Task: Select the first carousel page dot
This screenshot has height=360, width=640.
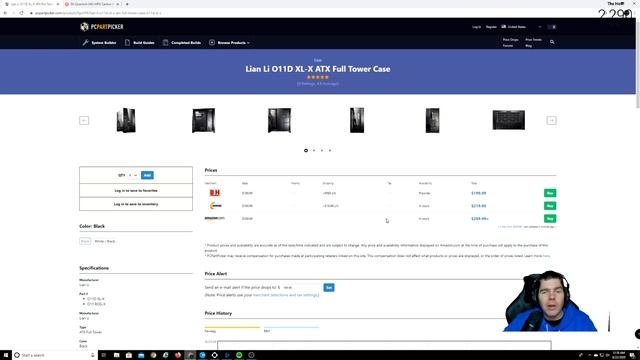Action: click(x=306, y=151)
